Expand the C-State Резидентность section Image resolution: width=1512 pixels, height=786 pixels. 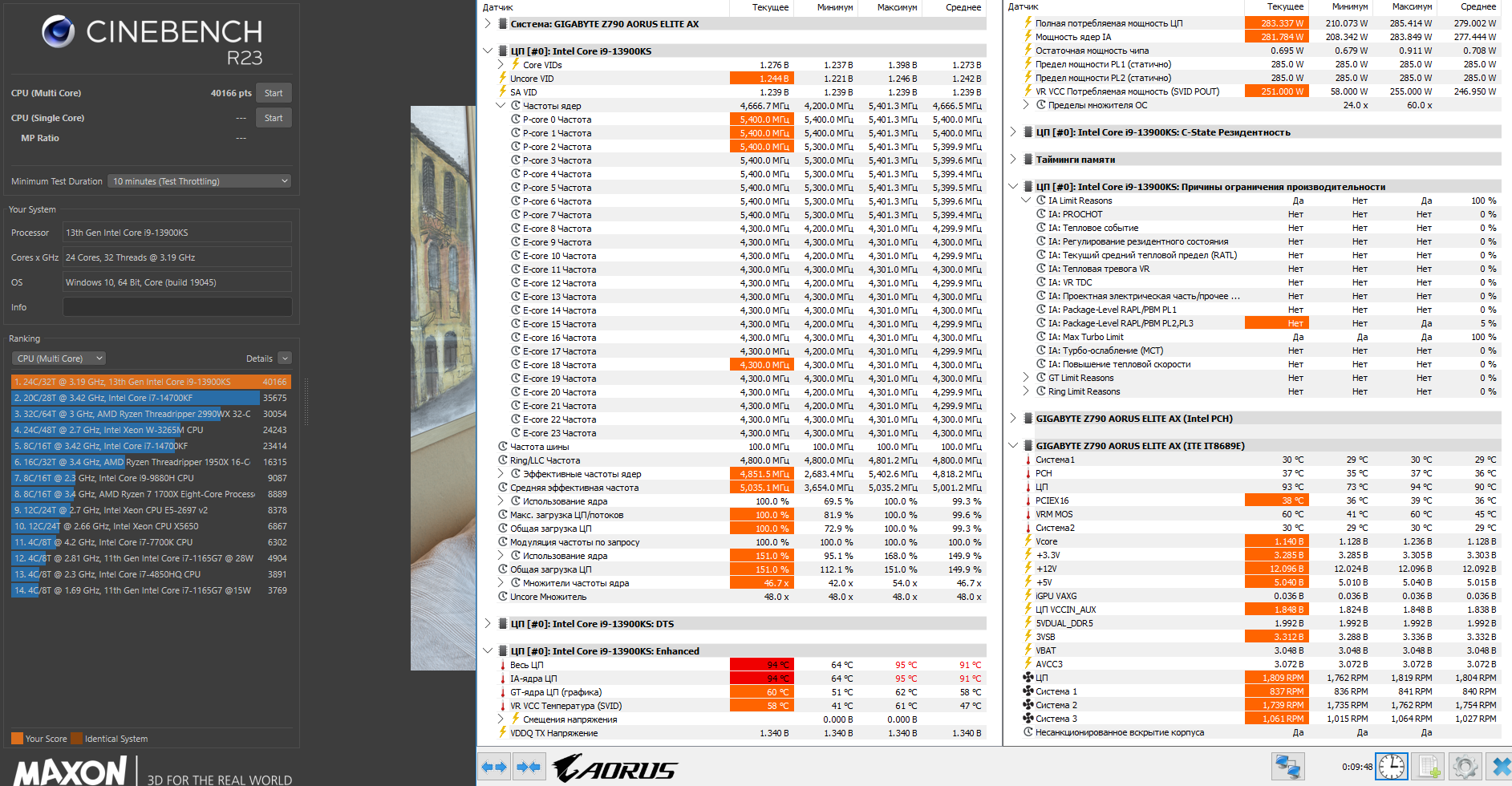1013,132
